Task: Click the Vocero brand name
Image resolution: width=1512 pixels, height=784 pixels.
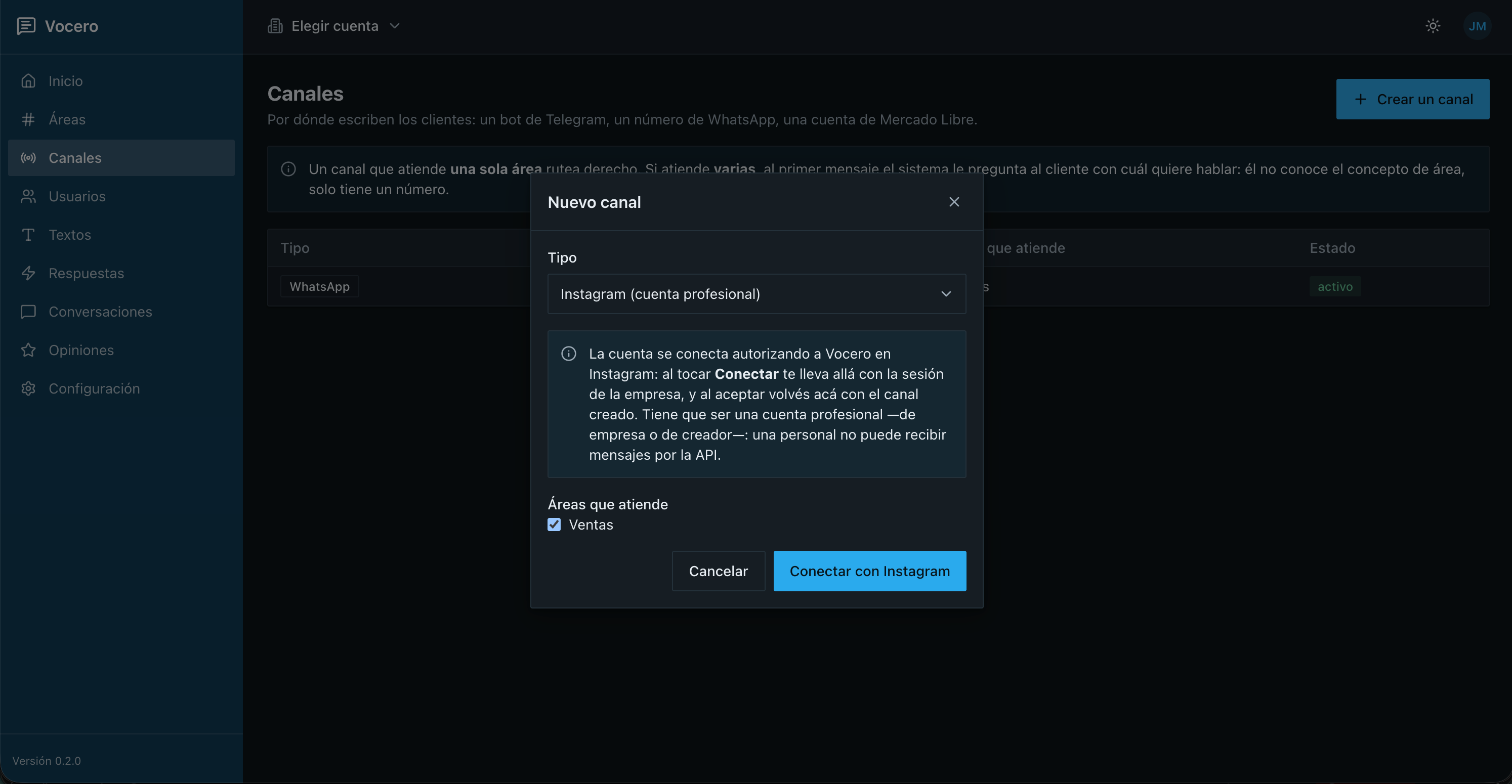Action: click(x=72, y=26)
